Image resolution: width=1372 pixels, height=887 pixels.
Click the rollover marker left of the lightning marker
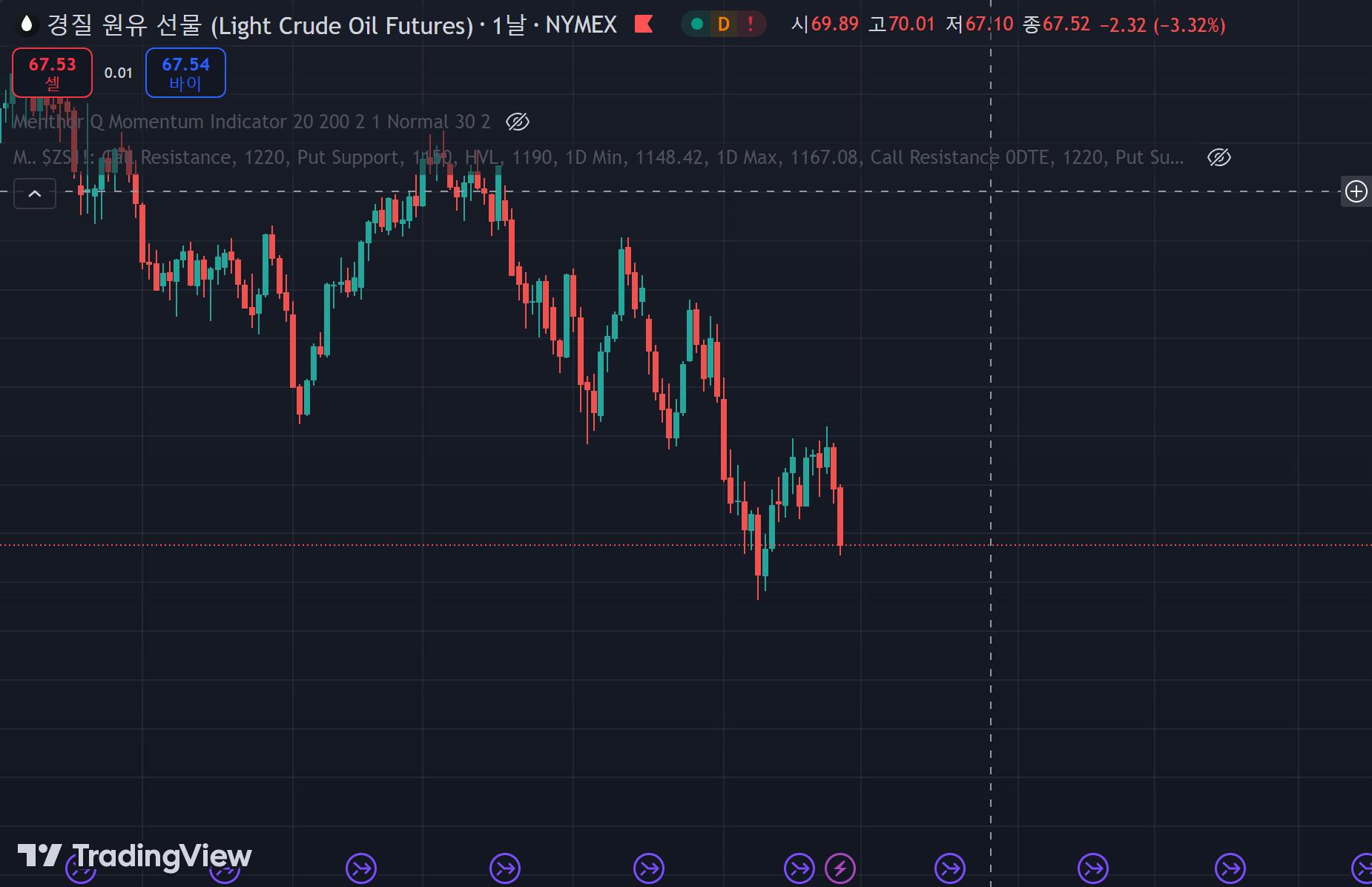pyautogui.click(x=799, y=868)
